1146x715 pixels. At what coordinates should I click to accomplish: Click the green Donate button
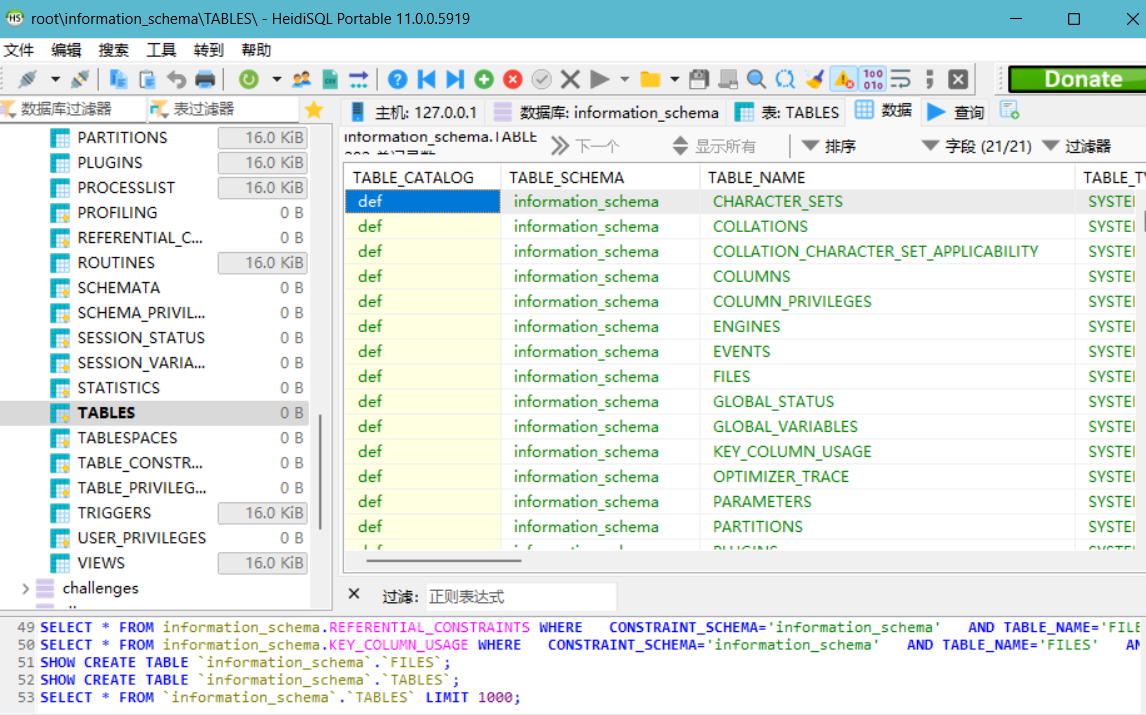click(x=1077, y=79)
